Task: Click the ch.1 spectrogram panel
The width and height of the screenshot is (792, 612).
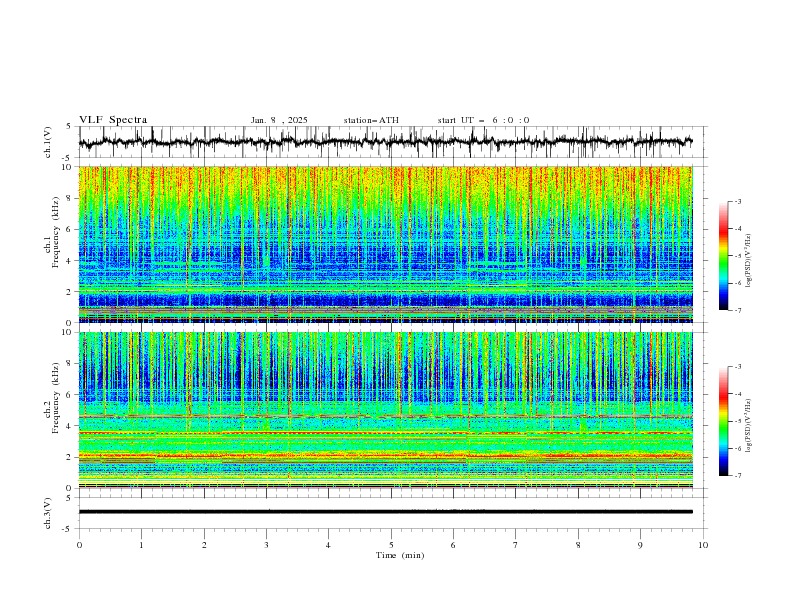Action: (385, 244)
